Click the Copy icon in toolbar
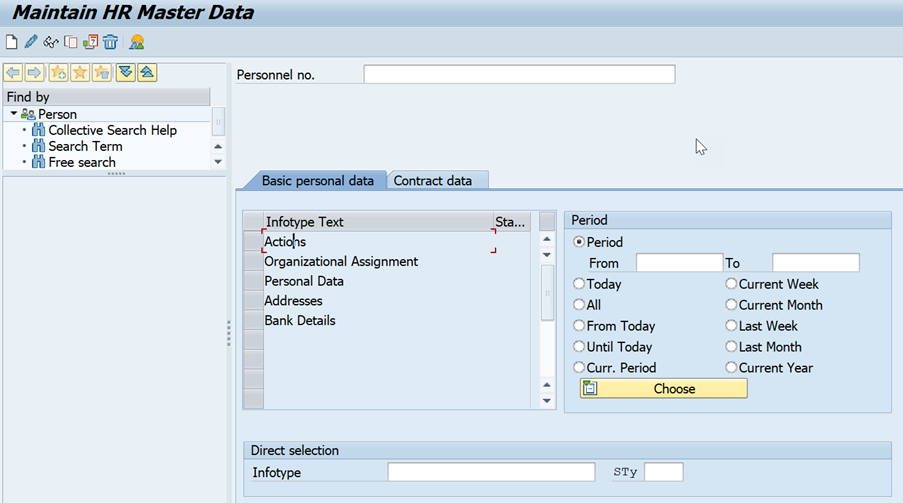The image size is (903, 503). pos(71,42)
